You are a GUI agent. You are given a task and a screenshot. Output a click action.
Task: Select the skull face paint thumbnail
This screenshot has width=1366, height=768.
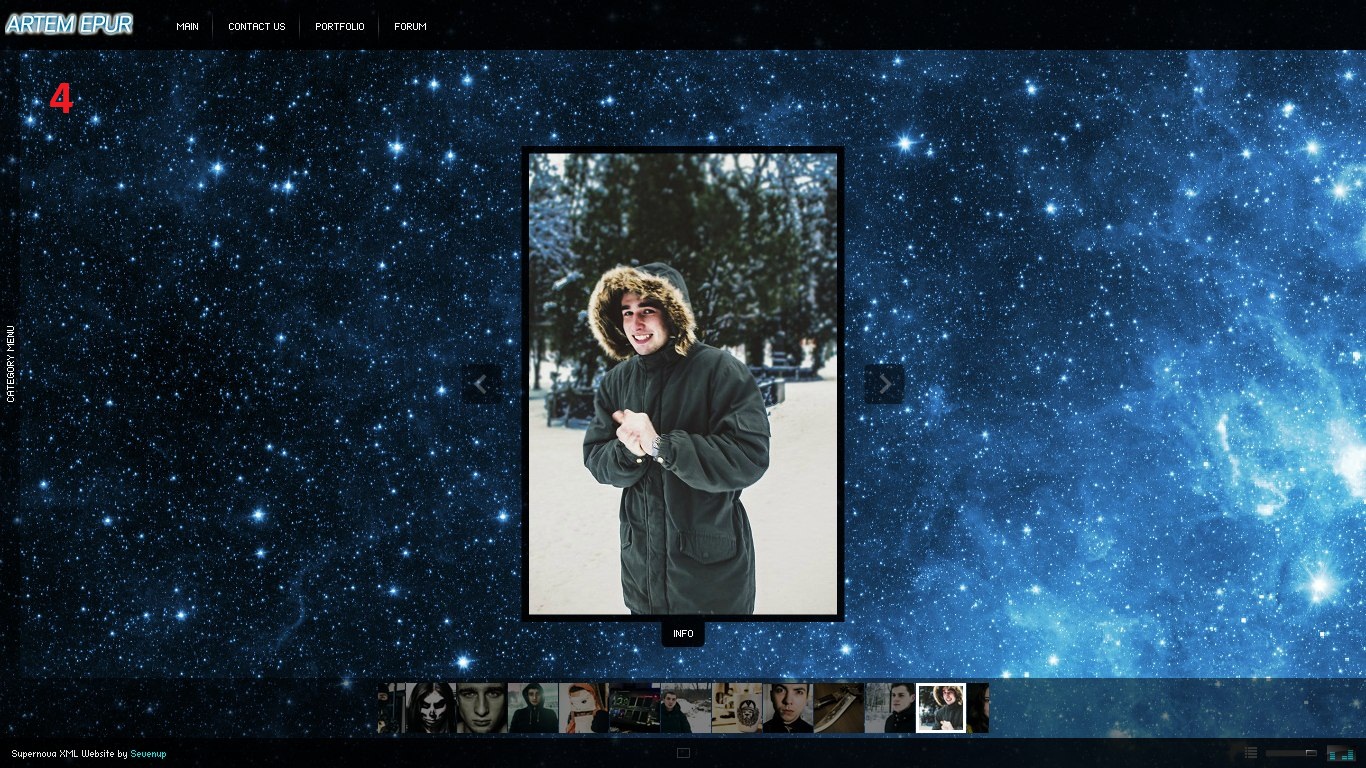[430, 708]
